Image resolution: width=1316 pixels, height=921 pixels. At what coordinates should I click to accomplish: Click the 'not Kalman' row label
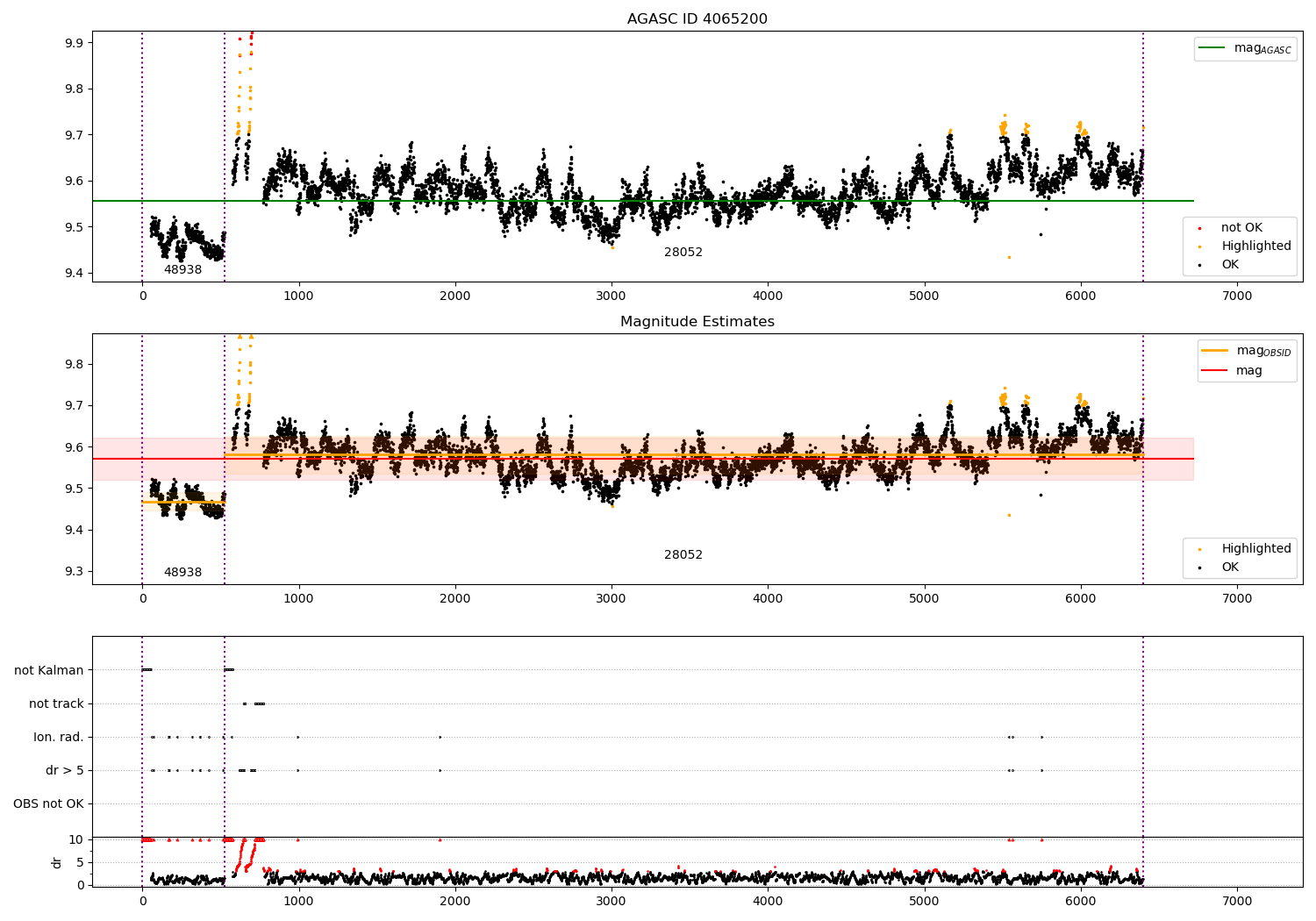click(x=49, y=671)
